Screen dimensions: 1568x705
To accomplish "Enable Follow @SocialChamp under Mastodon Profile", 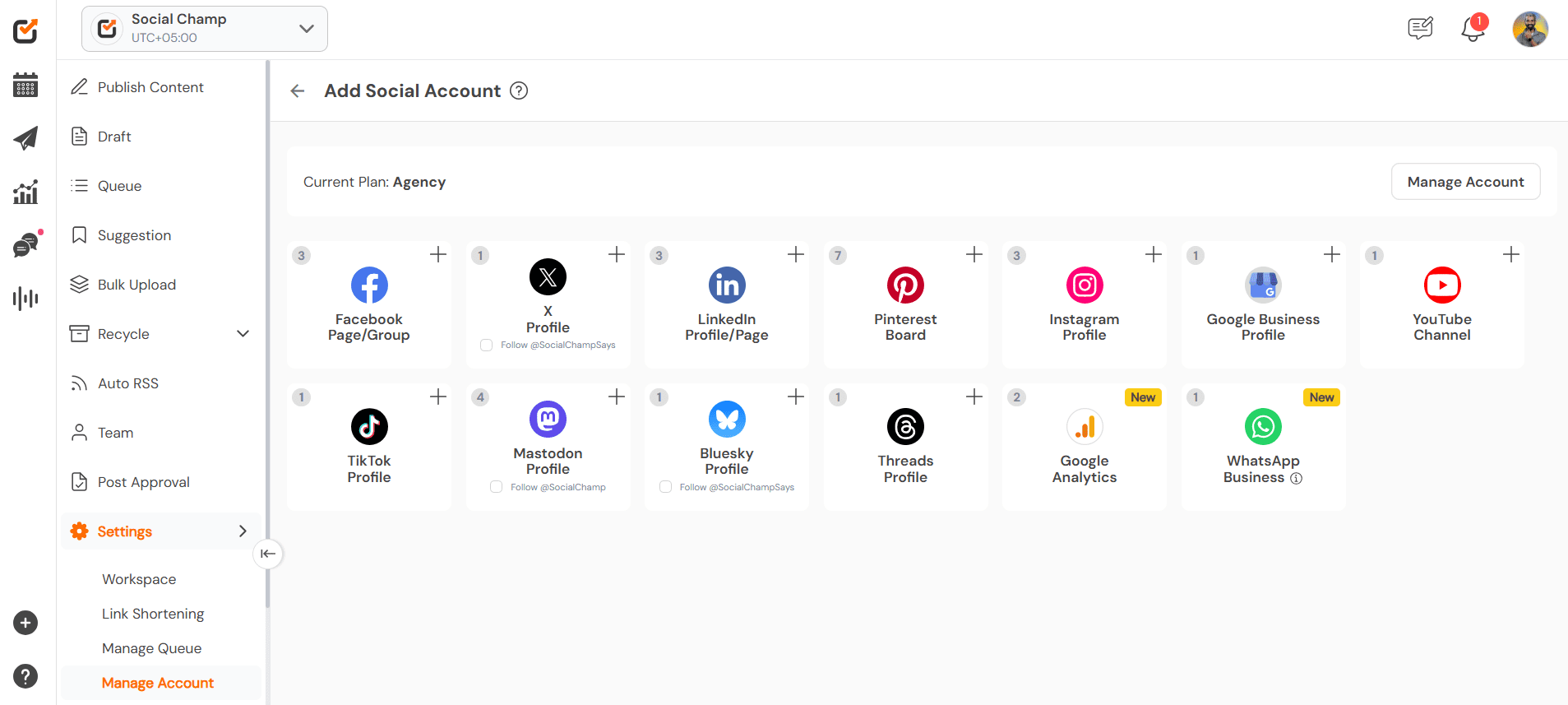I will coord(497,487).
